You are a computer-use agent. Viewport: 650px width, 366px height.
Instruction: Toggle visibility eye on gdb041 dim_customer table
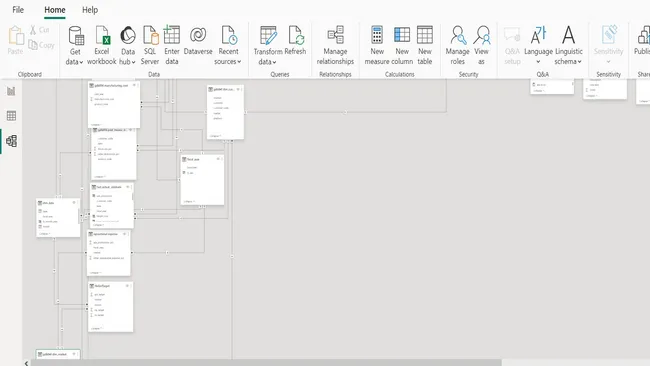[x=238, y=89]
